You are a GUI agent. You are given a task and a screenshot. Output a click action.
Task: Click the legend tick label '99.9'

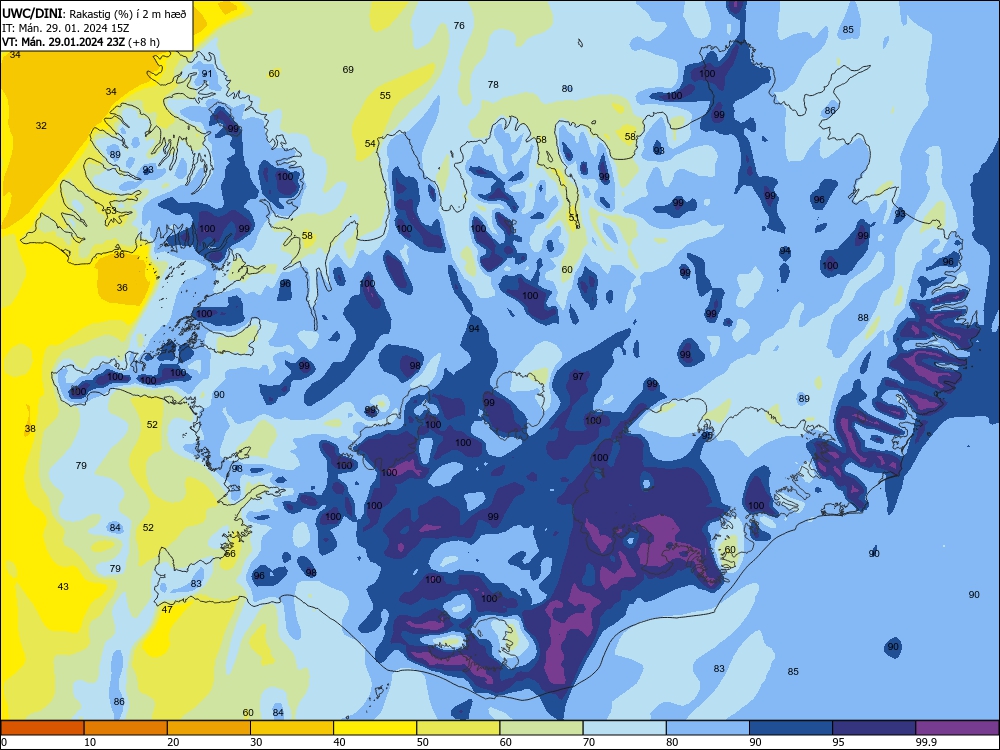[926, 742]
